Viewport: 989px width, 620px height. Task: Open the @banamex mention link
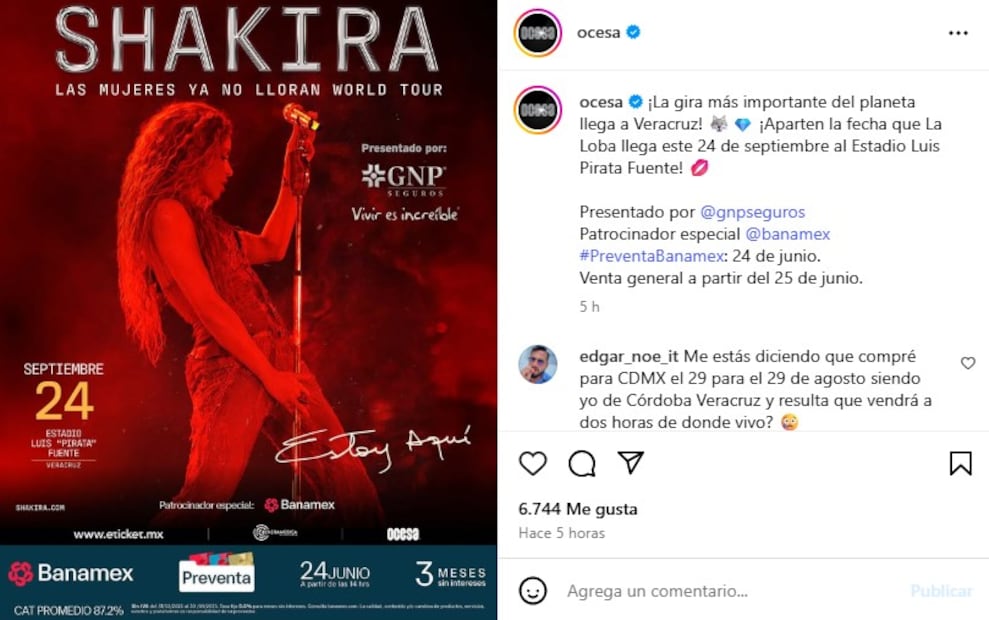(x=788, y=234)
